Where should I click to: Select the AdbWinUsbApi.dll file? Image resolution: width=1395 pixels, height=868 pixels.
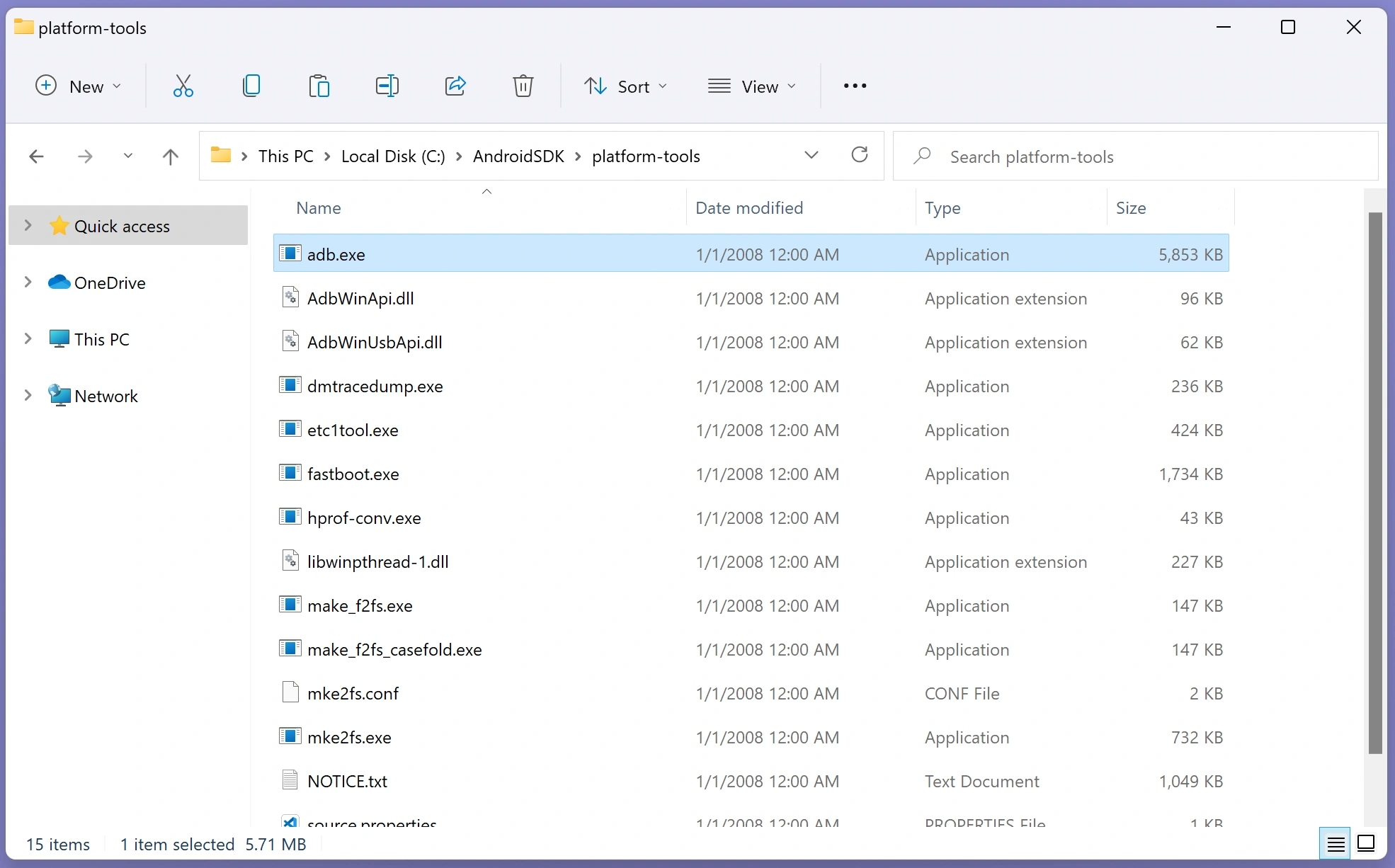[751, 342]
